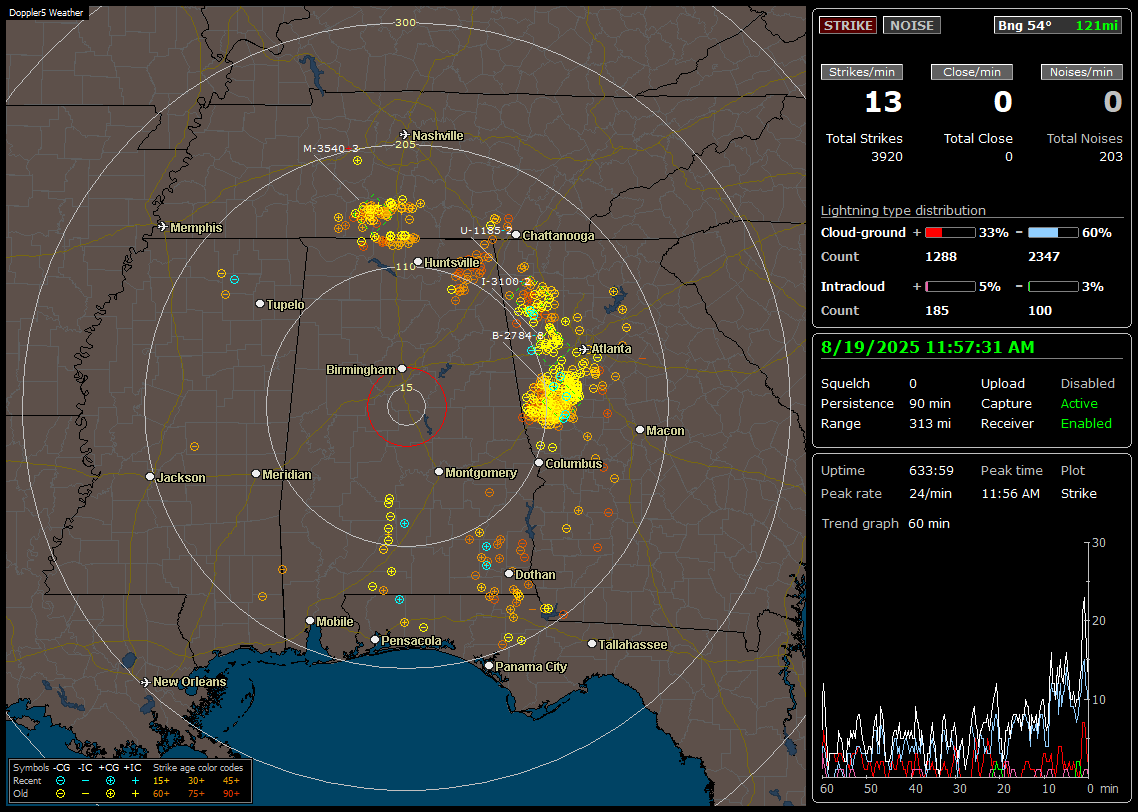Click the 110 range ring label

tap(405, 266)
